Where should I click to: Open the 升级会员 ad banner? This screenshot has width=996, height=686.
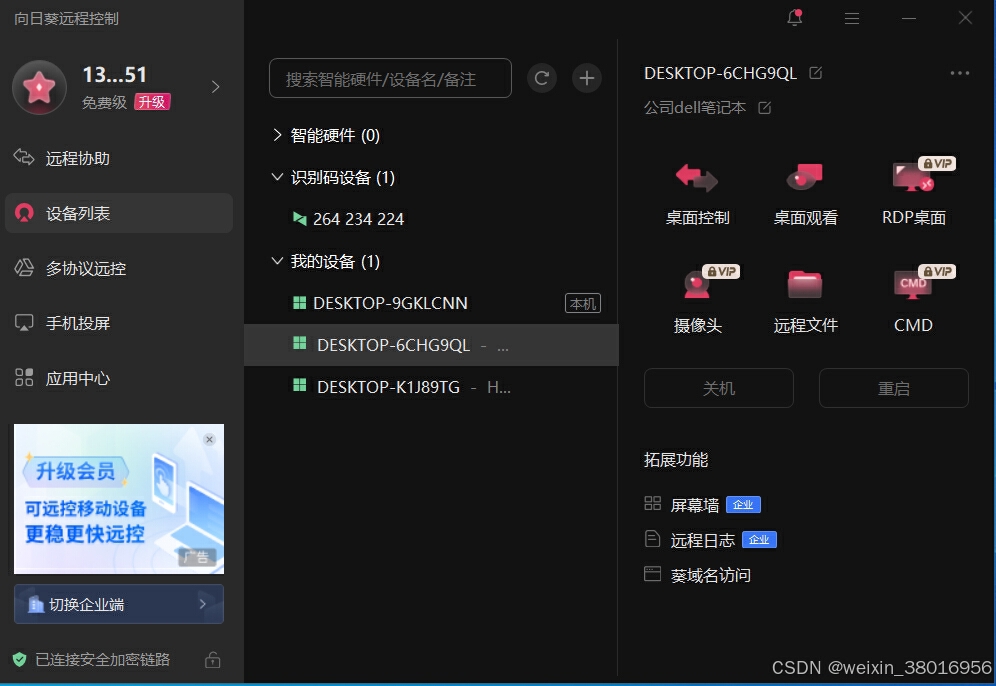tap(119, 499)
